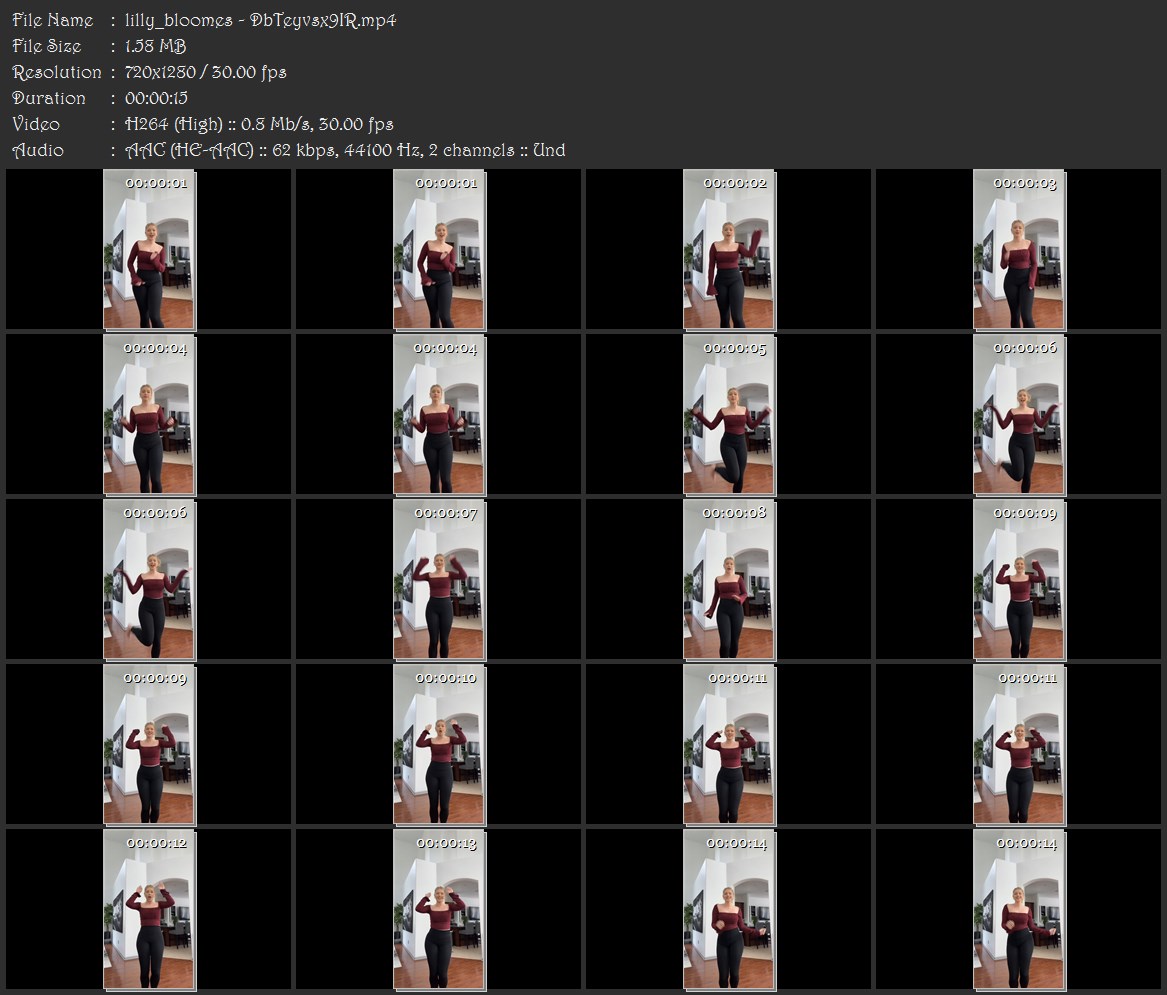
Task: Click the resolution value 720x1280 / 30.00 fps
Action: click(205, 72)
